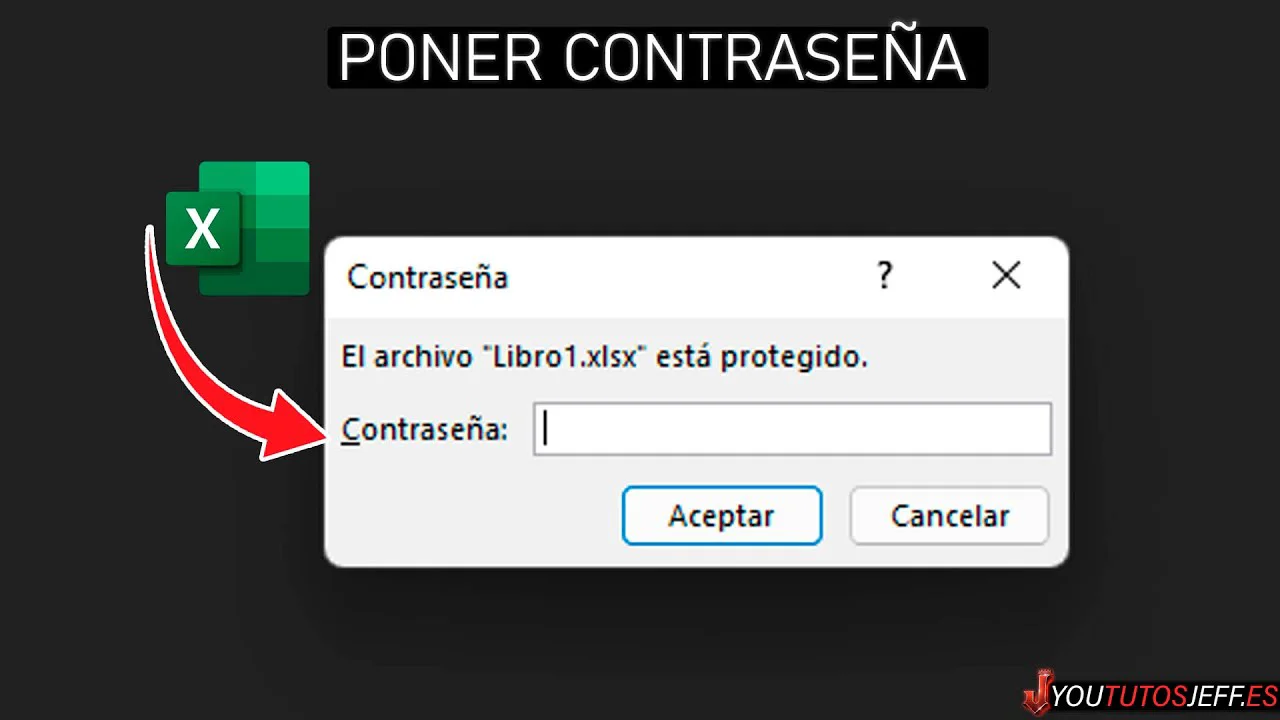Close the Contraseña dialog with X
Image resolution: width=1280 pixels, height=720 pixels.
tap(1006, 276)
